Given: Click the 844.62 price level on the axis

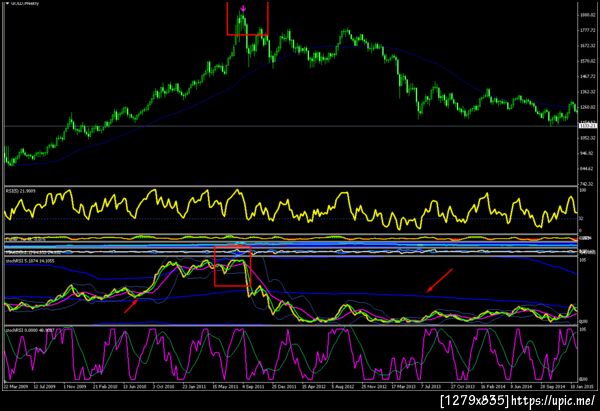Looking at the screenshot, I should coord(587,168).
